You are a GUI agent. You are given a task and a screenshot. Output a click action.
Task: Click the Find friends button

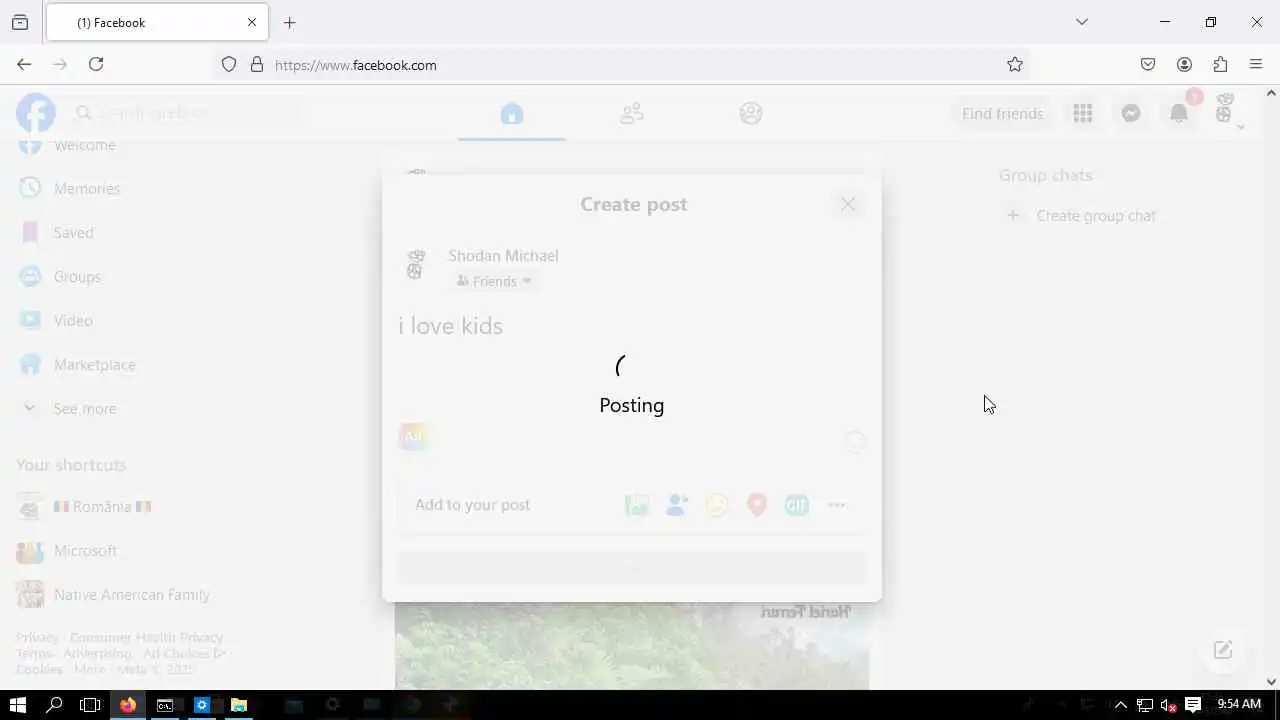1002,114
